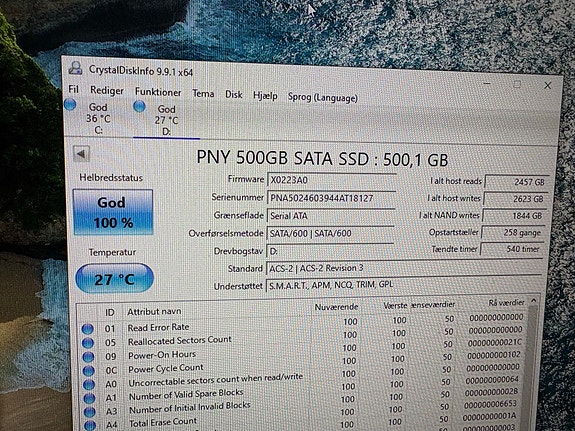Click the Rå værdier column header
The image size is (575, 431).
(507, 303)
